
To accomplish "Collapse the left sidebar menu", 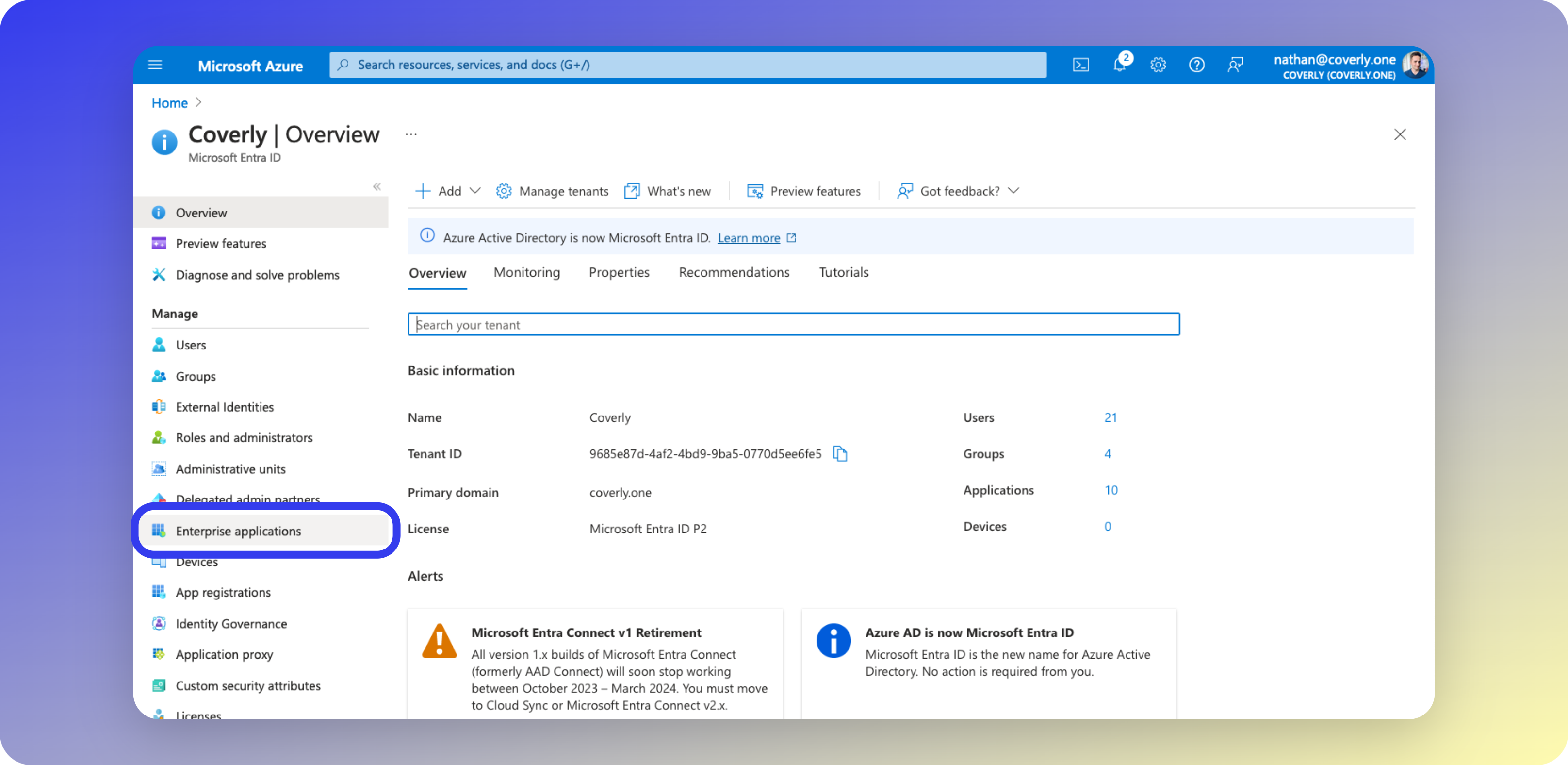I will click(x=377, y=187).
